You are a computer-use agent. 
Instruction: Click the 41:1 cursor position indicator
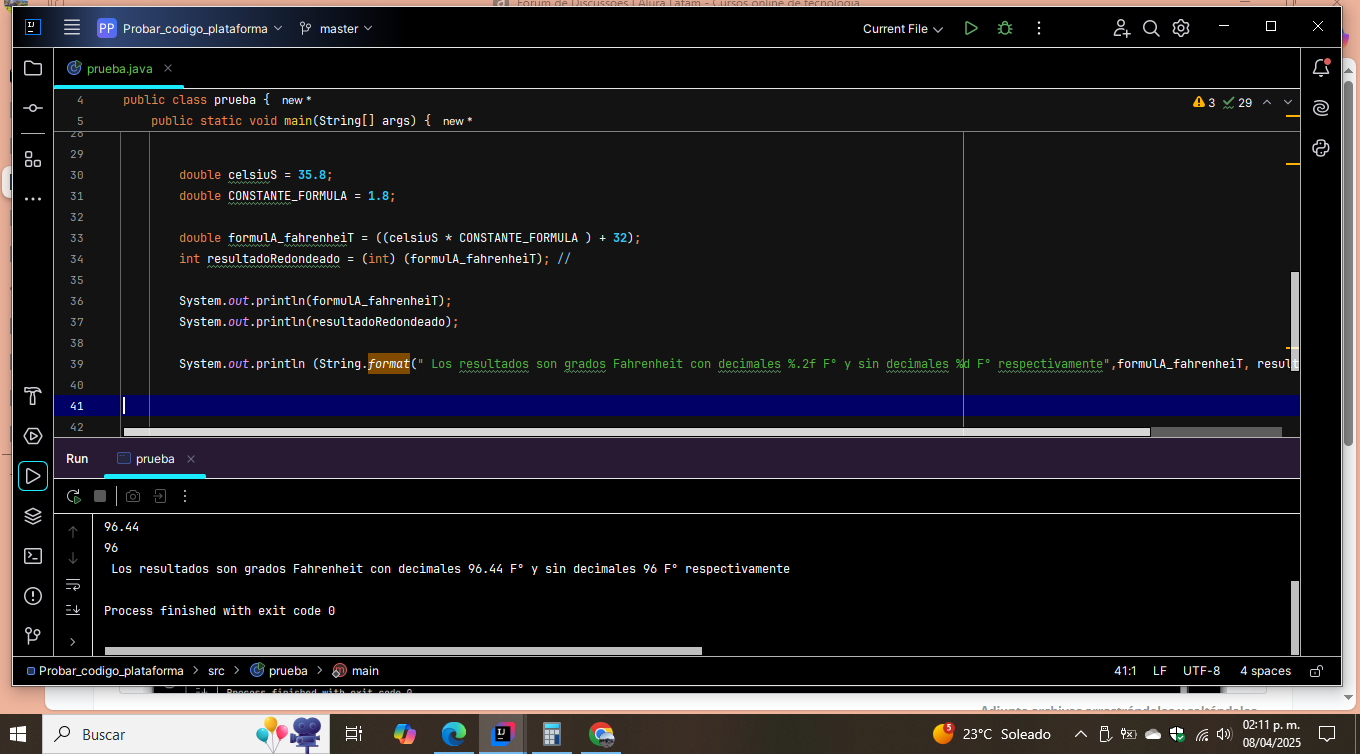[1125, 671]
